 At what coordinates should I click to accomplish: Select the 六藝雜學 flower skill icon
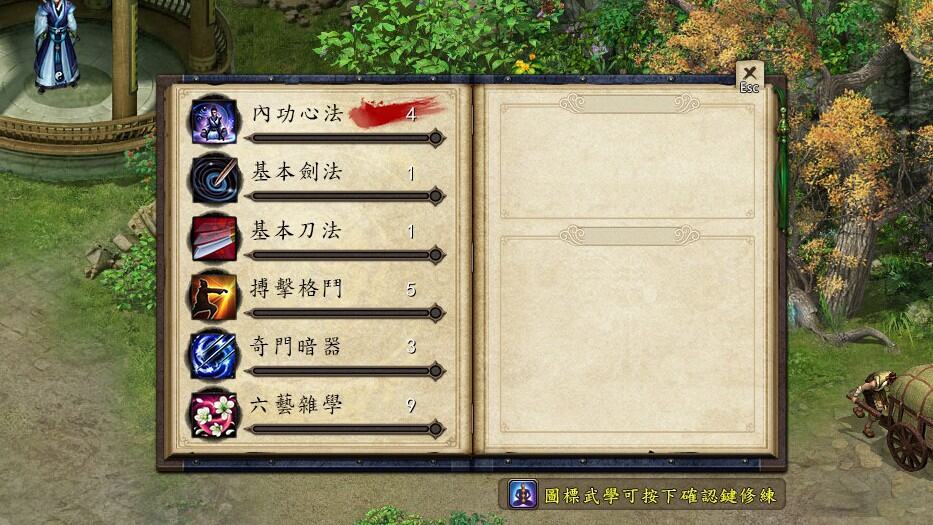pyautogui.click(x=214, y=412)
